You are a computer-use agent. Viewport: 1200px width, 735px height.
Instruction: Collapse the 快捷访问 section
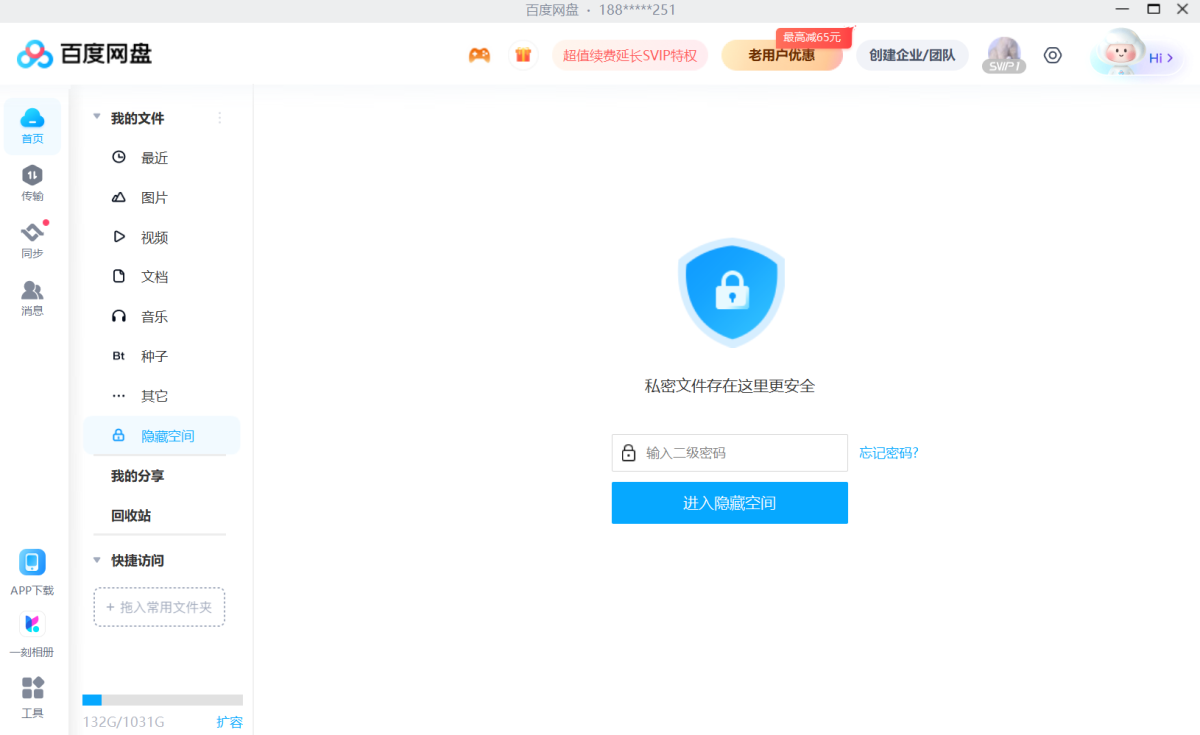pos(97,560)
